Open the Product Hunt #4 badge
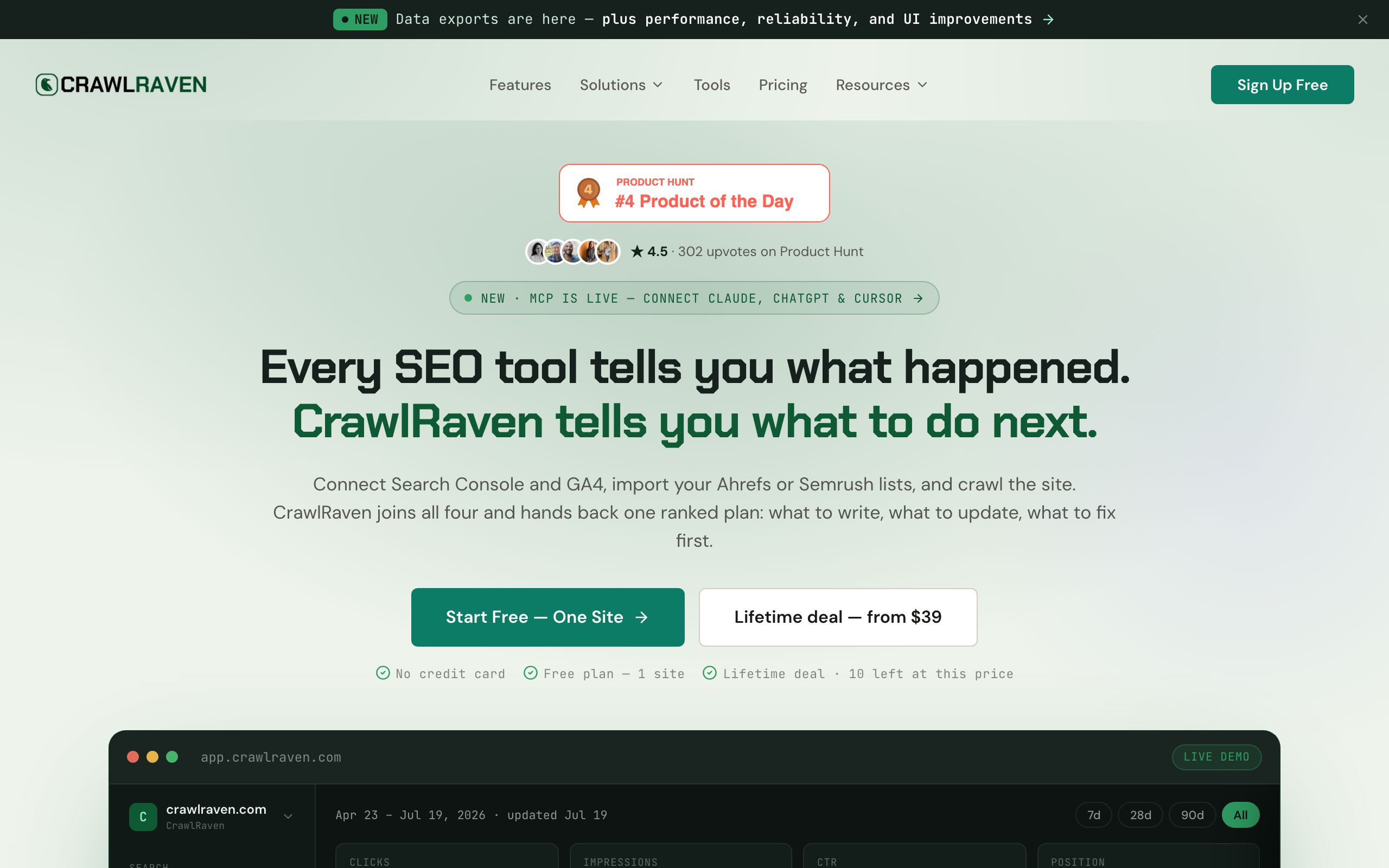This screenshot has width=1389, height=868. point(694,193)
